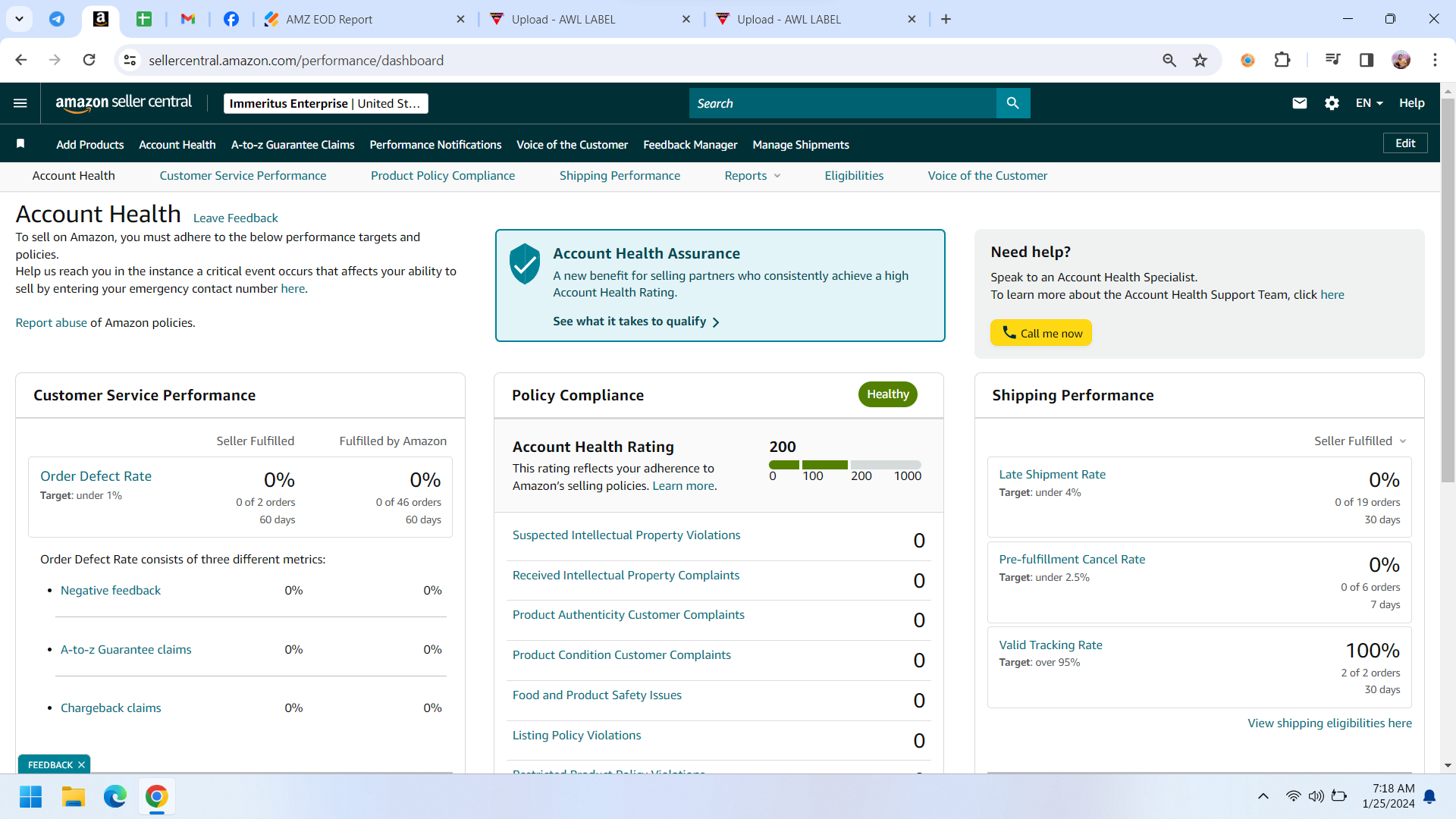Bookmark this page with the star icon
1456x819 pixels.
click(1200, 60)
